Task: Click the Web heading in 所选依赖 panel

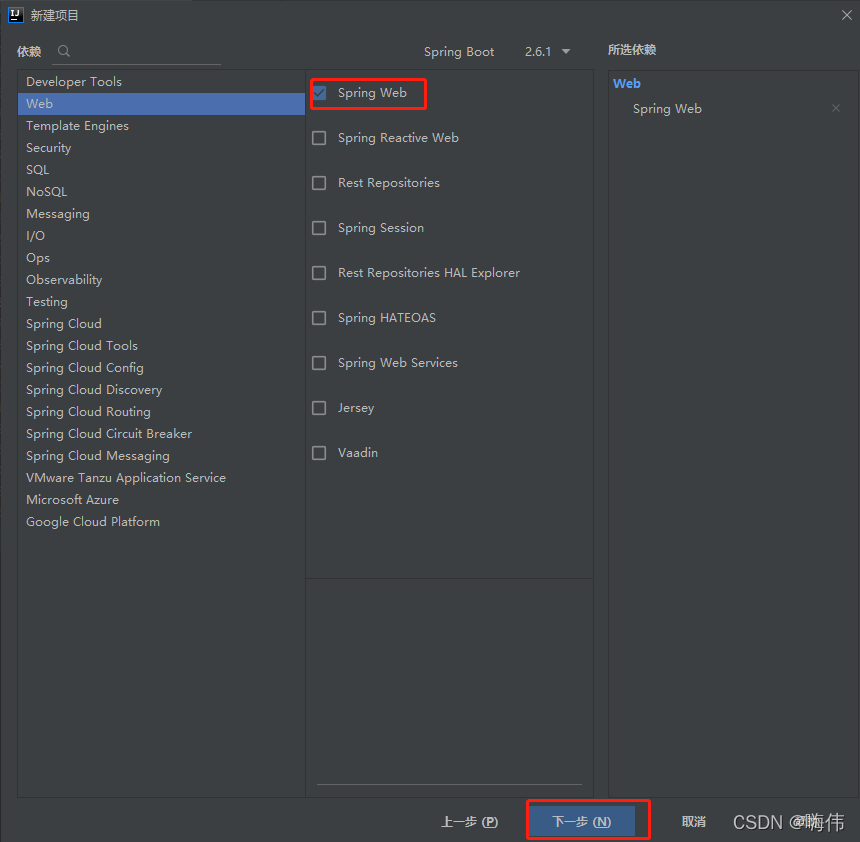Action: click(626, 83)
